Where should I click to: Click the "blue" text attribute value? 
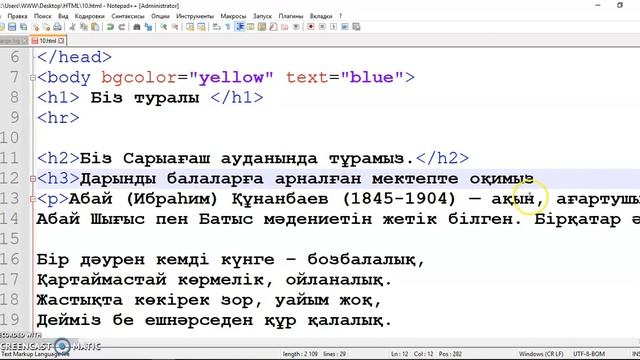coord(372,77)
